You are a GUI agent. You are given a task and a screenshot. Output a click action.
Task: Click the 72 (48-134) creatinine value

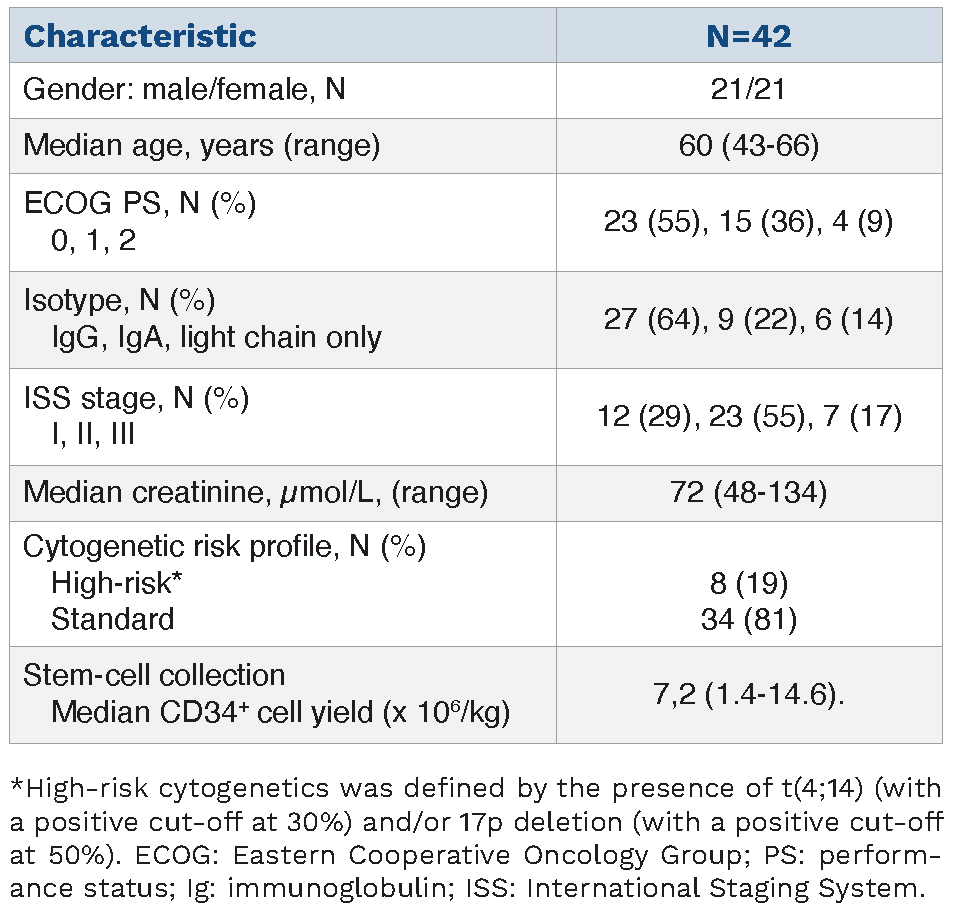749,492
